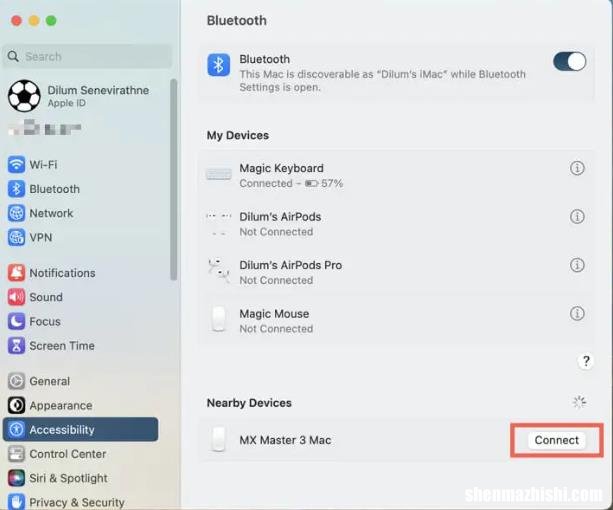Open info for Magic Keyboard

[x=577, y=168]
